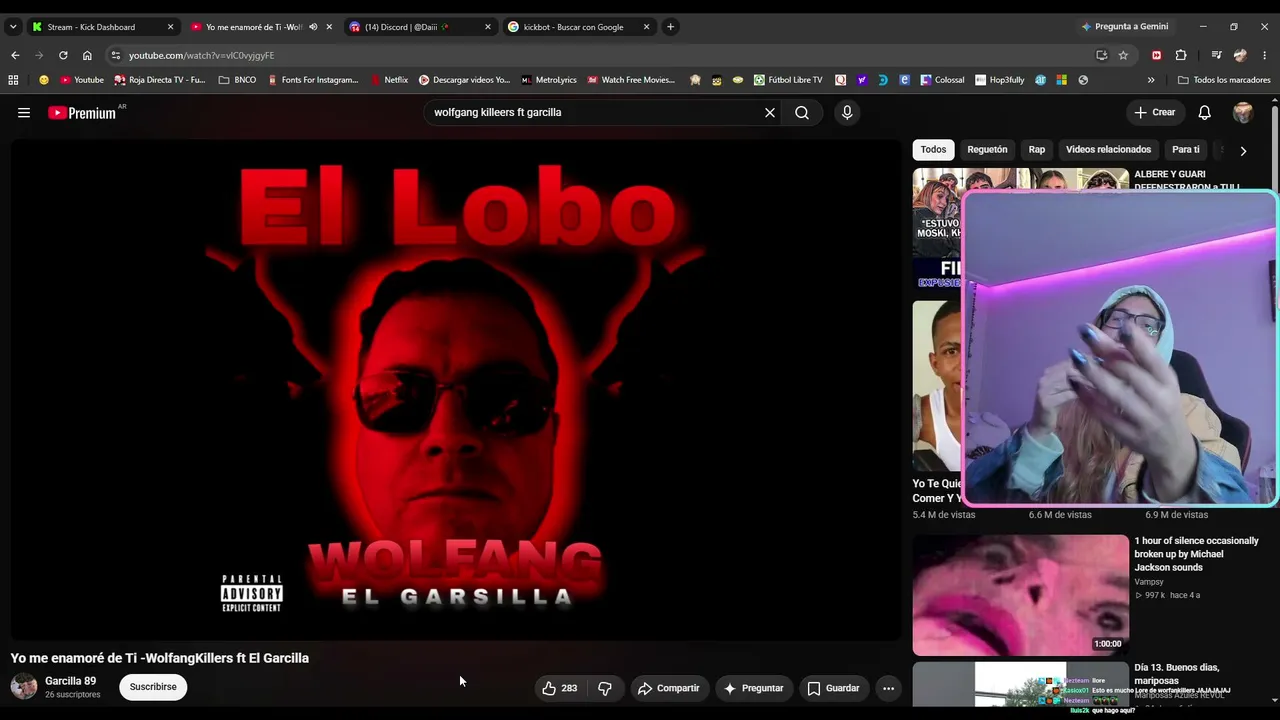Mute the YouTube tab audio speaker icon
The image size is (1280, 720).
(313, 27)
